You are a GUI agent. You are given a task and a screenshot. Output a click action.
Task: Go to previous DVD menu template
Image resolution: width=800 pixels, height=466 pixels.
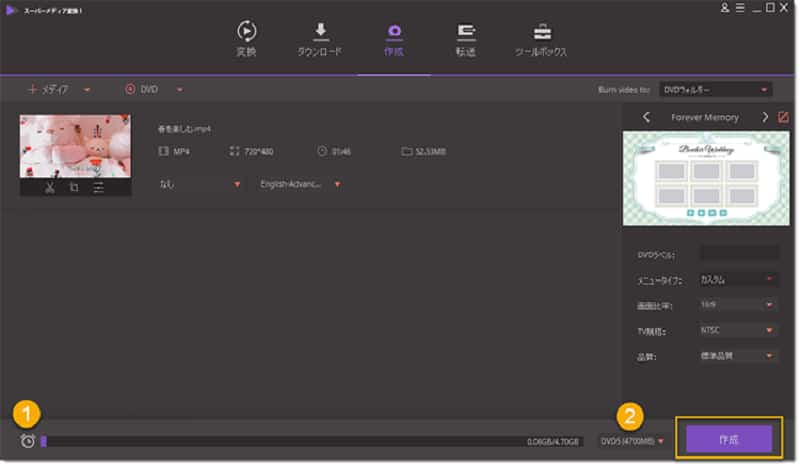click(x=646, y=117)
